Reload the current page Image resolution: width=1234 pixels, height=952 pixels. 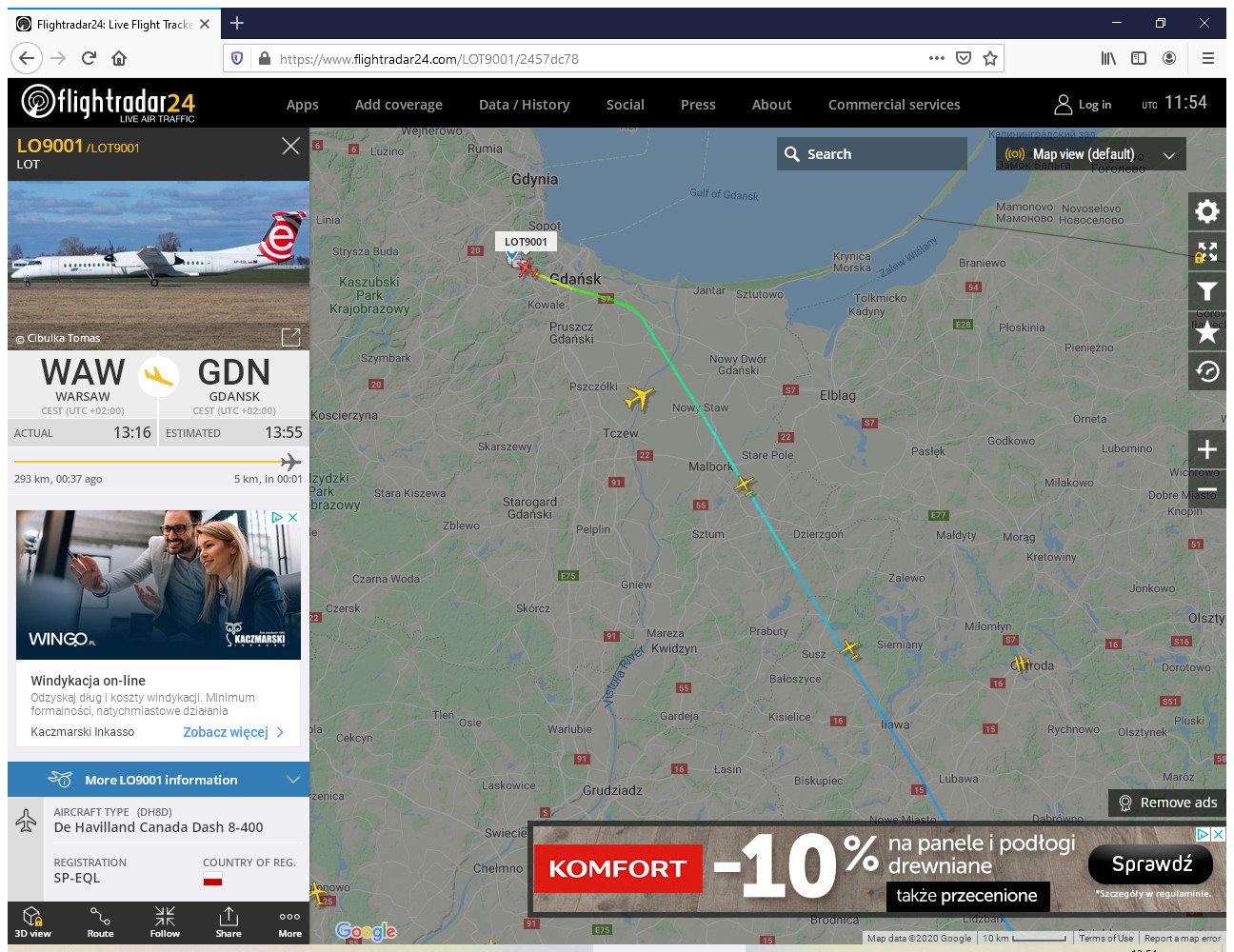click(89, 58)
